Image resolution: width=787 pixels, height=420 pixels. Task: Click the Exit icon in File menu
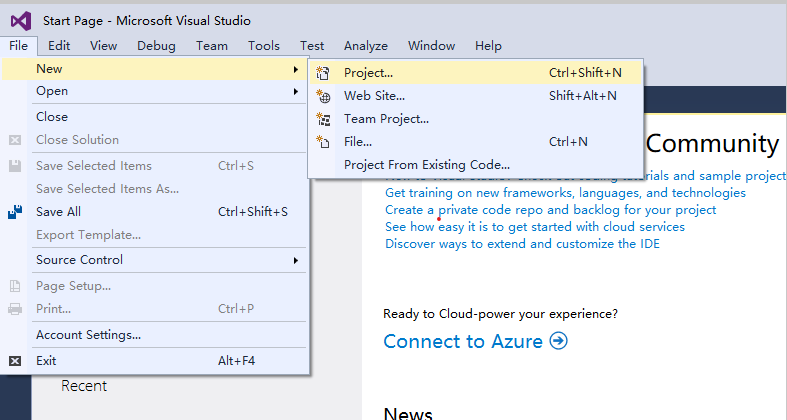click(x=15, y=361)
